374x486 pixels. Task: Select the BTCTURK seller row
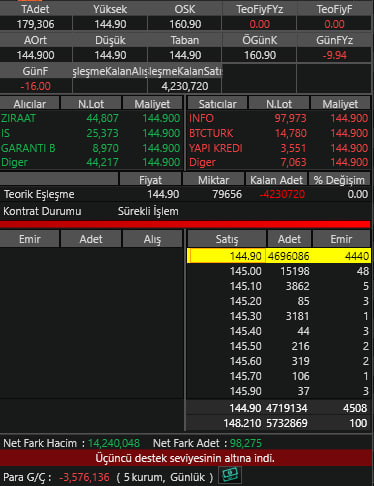pos(279,133)
